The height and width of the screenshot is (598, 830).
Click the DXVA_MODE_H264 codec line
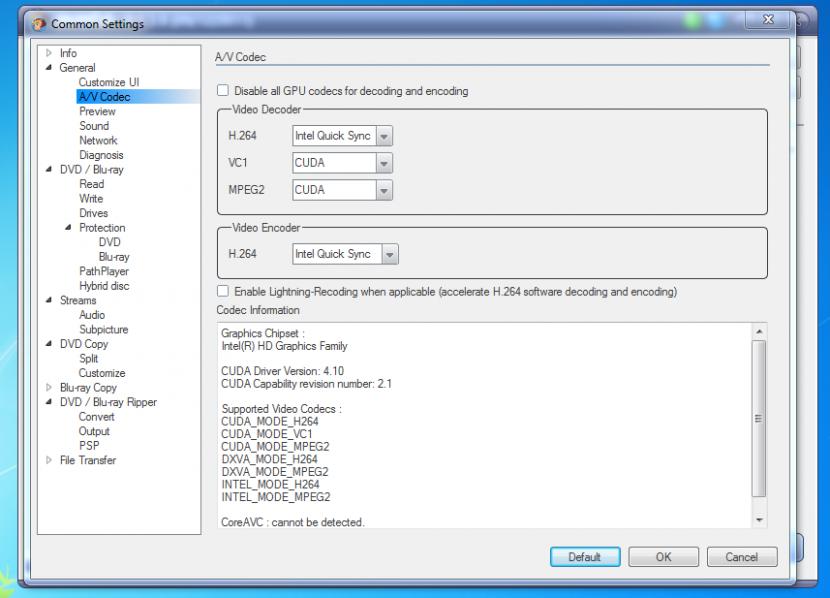point(269,459)
